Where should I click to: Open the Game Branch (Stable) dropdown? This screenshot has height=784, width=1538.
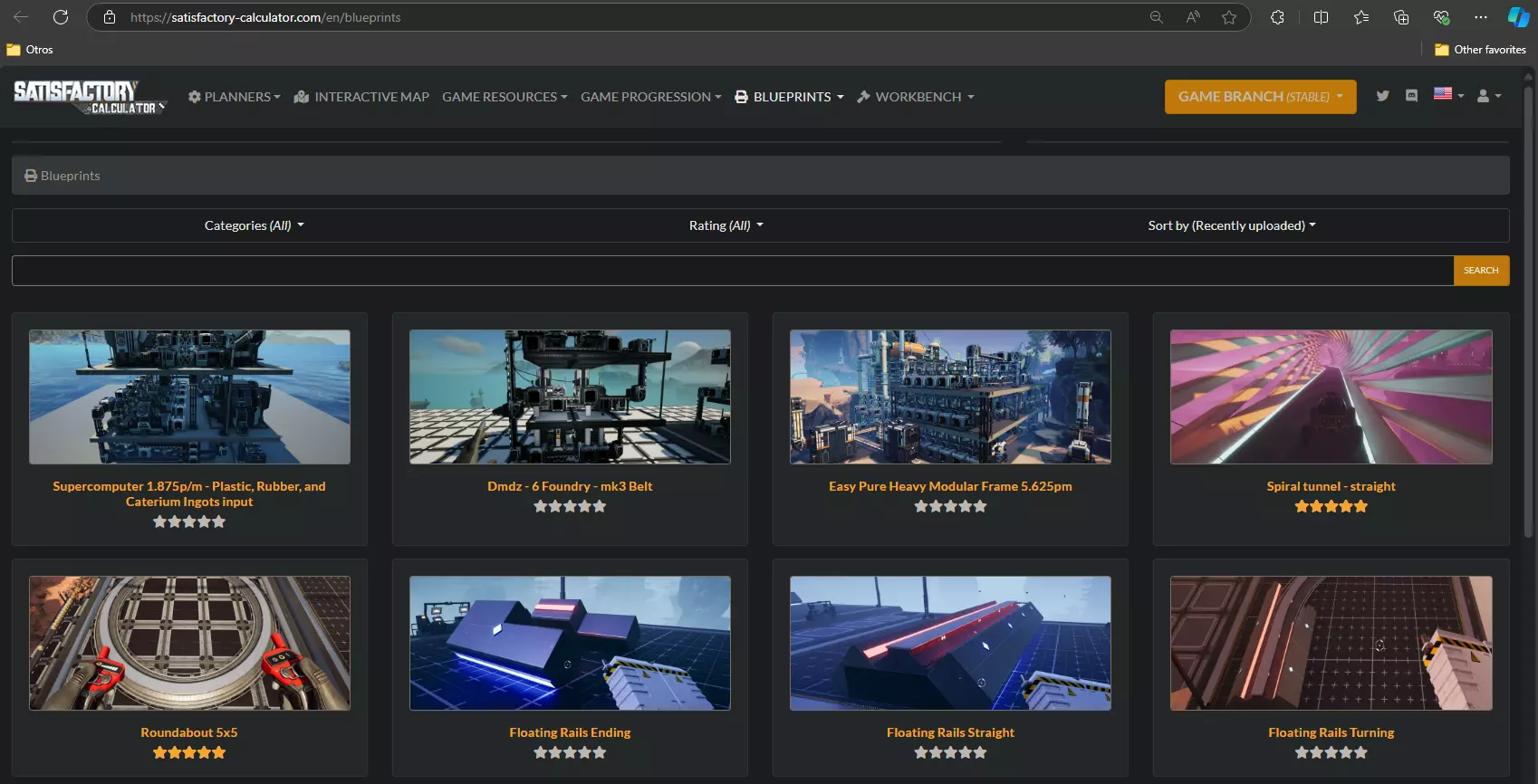point(1260,97)
